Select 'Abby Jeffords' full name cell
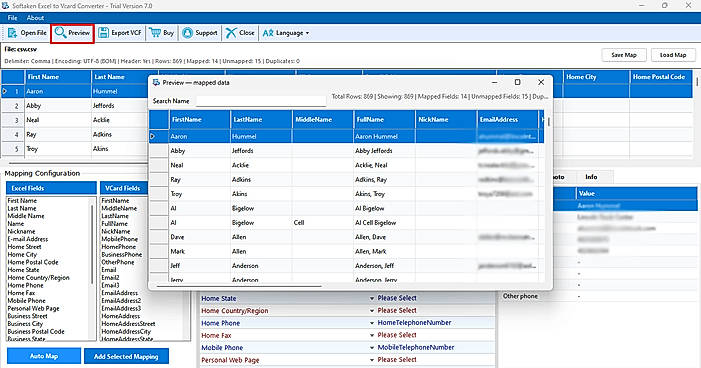This screenshot has height=368, width=701. pyautogui.click(x=384, y=151)
